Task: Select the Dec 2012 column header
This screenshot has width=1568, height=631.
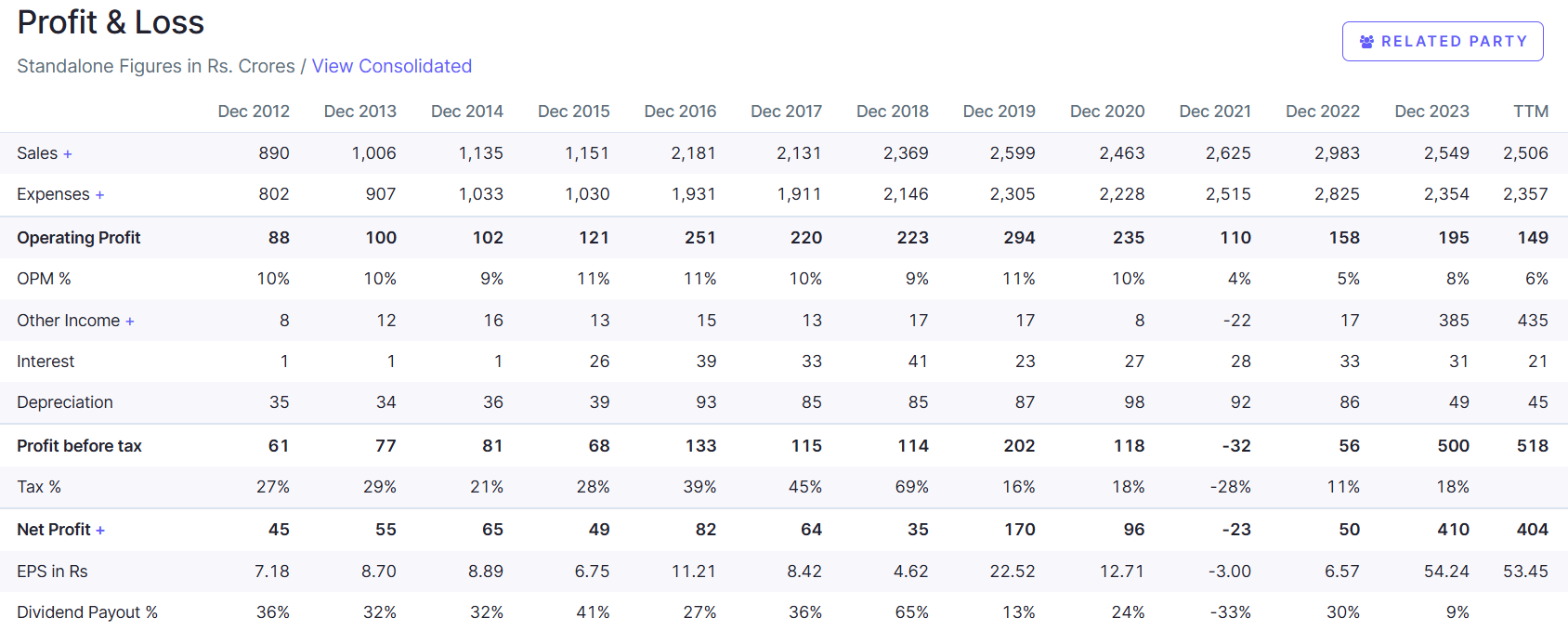Action: coord(254,112)
